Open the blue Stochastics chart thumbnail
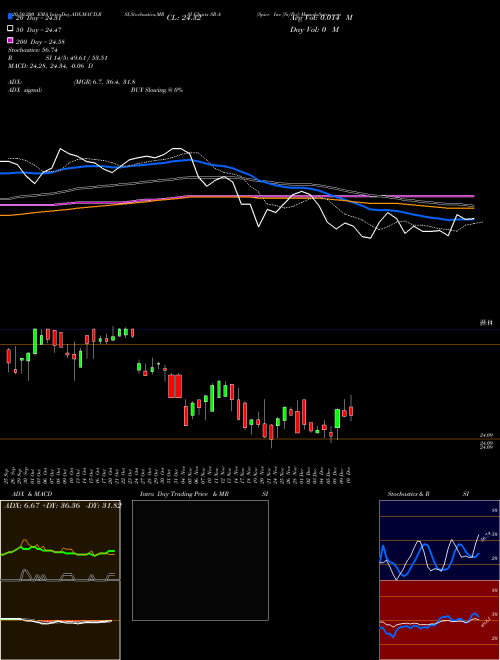This screenshot has height=660, width=500. (x=439, y=540)
